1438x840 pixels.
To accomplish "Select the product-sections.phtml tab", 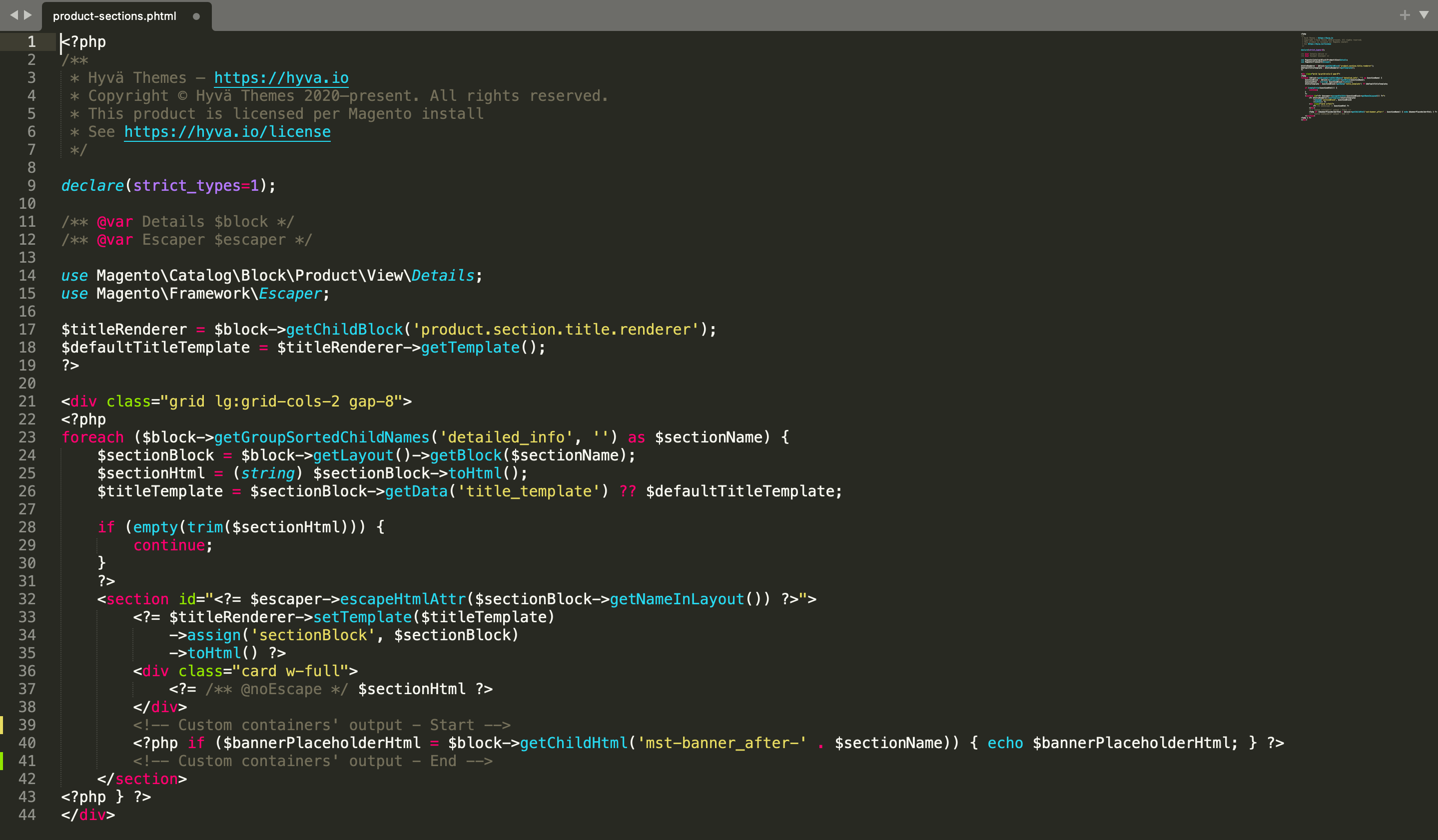I will (114, 16).
